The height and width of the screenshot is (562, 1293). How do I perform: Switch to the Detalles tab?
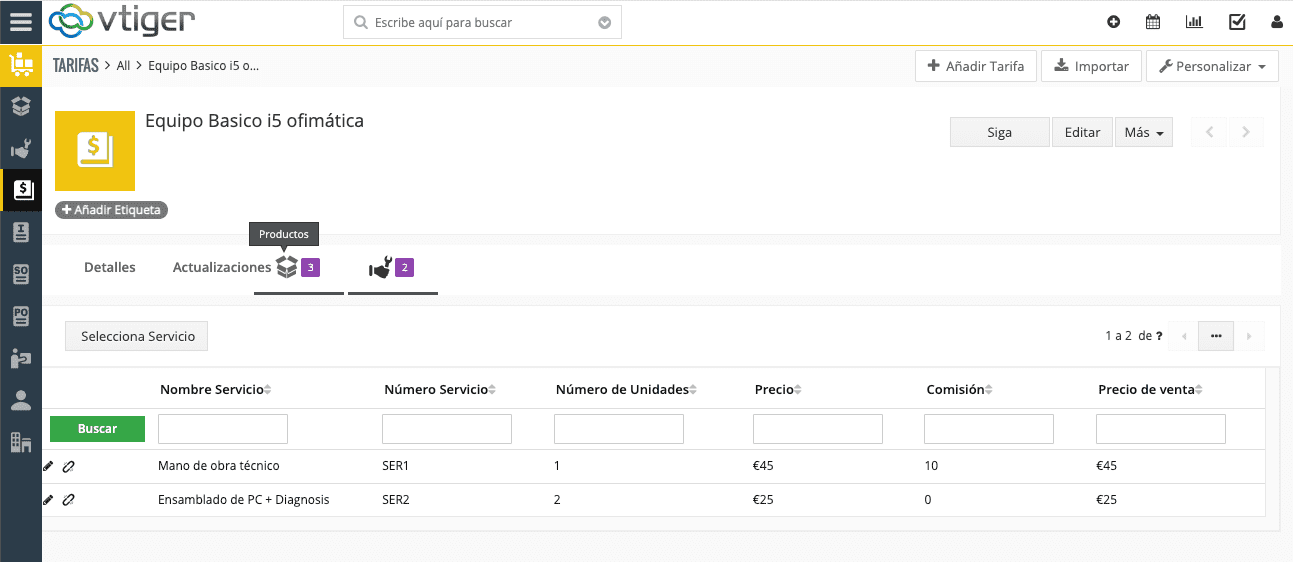(110, 268)
